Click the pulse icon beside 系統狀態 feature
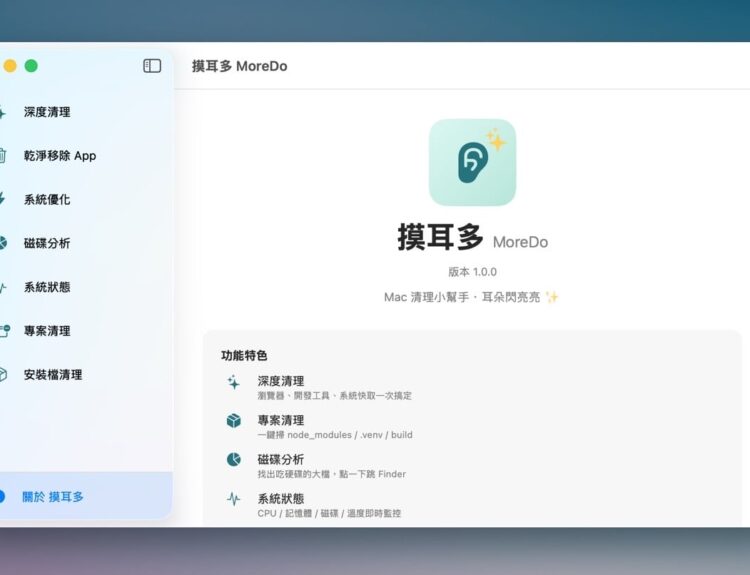The height and width of the screenshot is (575, 750). (x=233, y=499)
